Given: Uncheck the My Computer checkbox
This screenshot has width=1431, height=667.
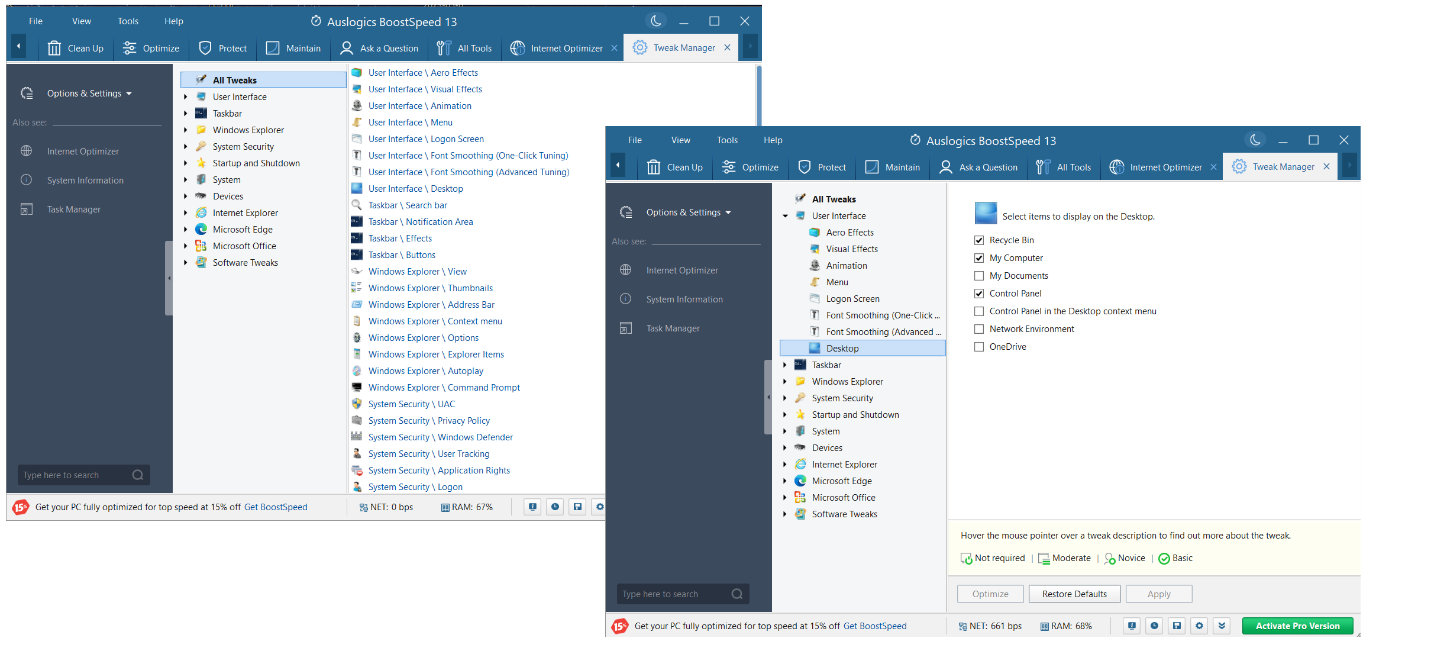Looking at the screenshot, I should pyautogui.click(x=979, y=258).
